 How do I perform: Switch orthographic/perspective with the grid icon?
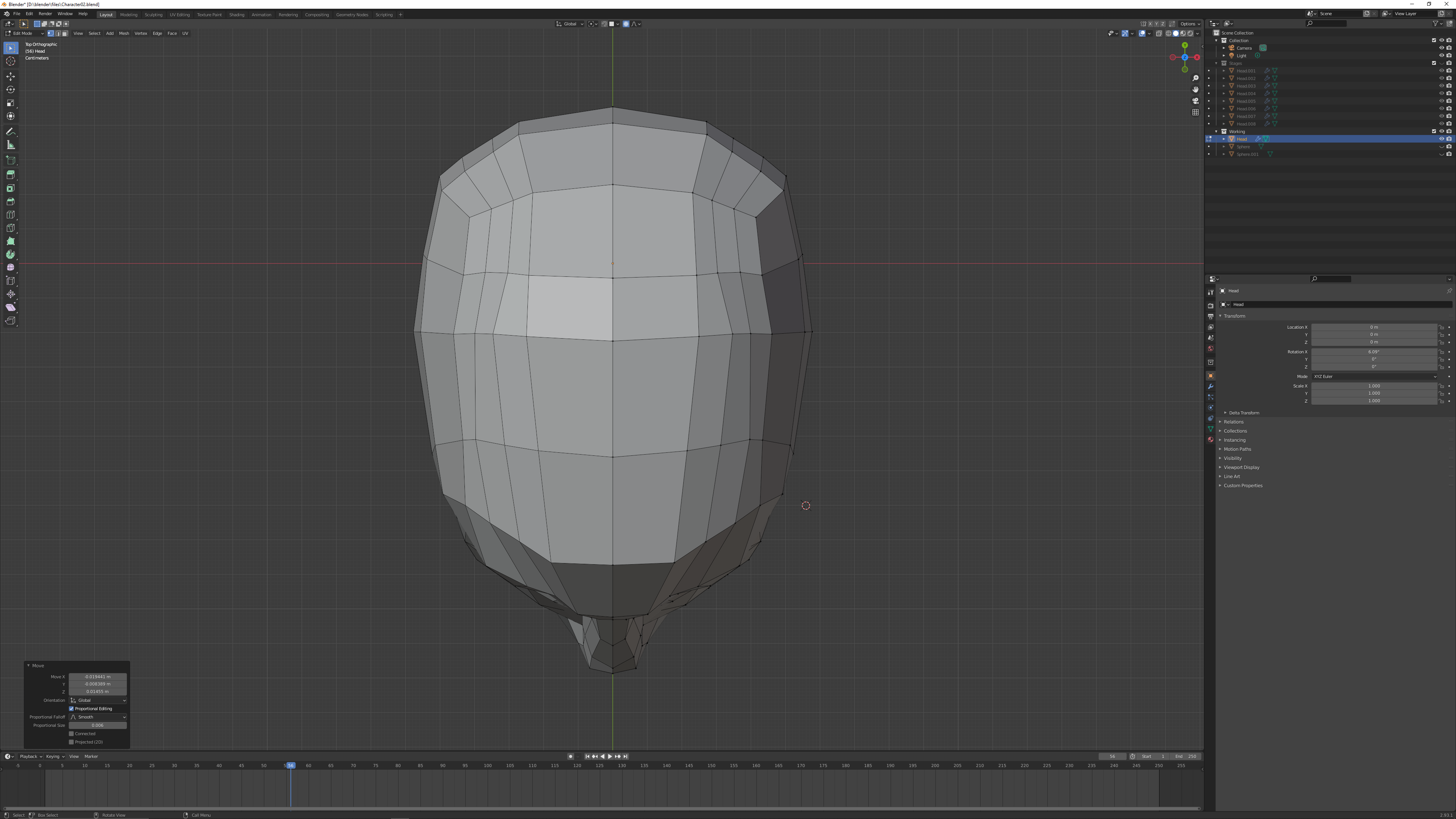(1195, 112)
